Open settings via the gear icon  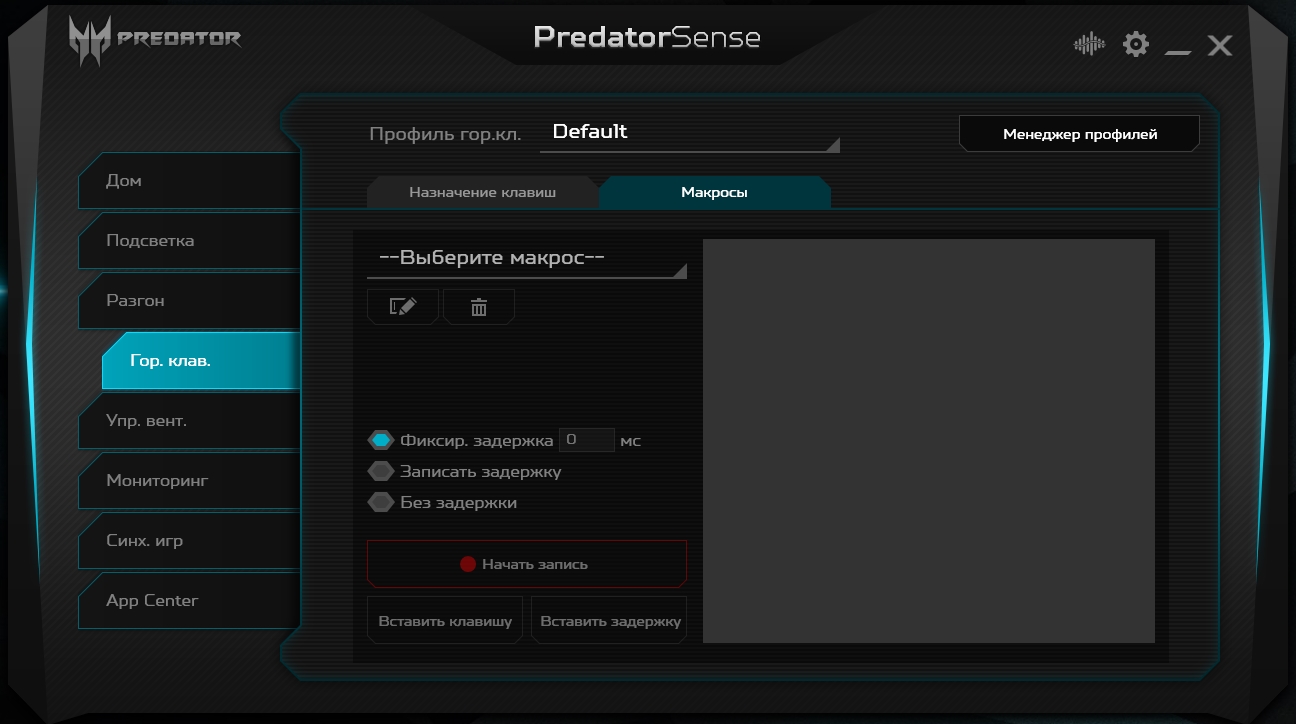click(x=1136, y=44)
